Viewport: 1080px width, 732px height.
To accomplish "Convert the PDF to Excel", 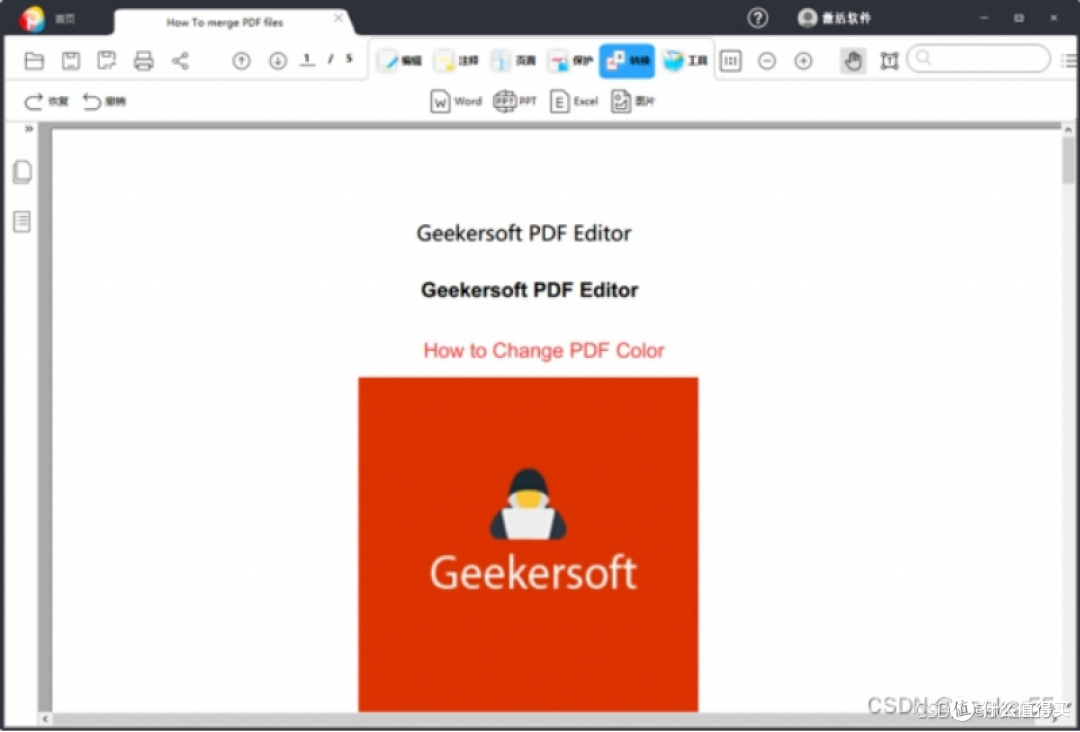I will 572,100.
